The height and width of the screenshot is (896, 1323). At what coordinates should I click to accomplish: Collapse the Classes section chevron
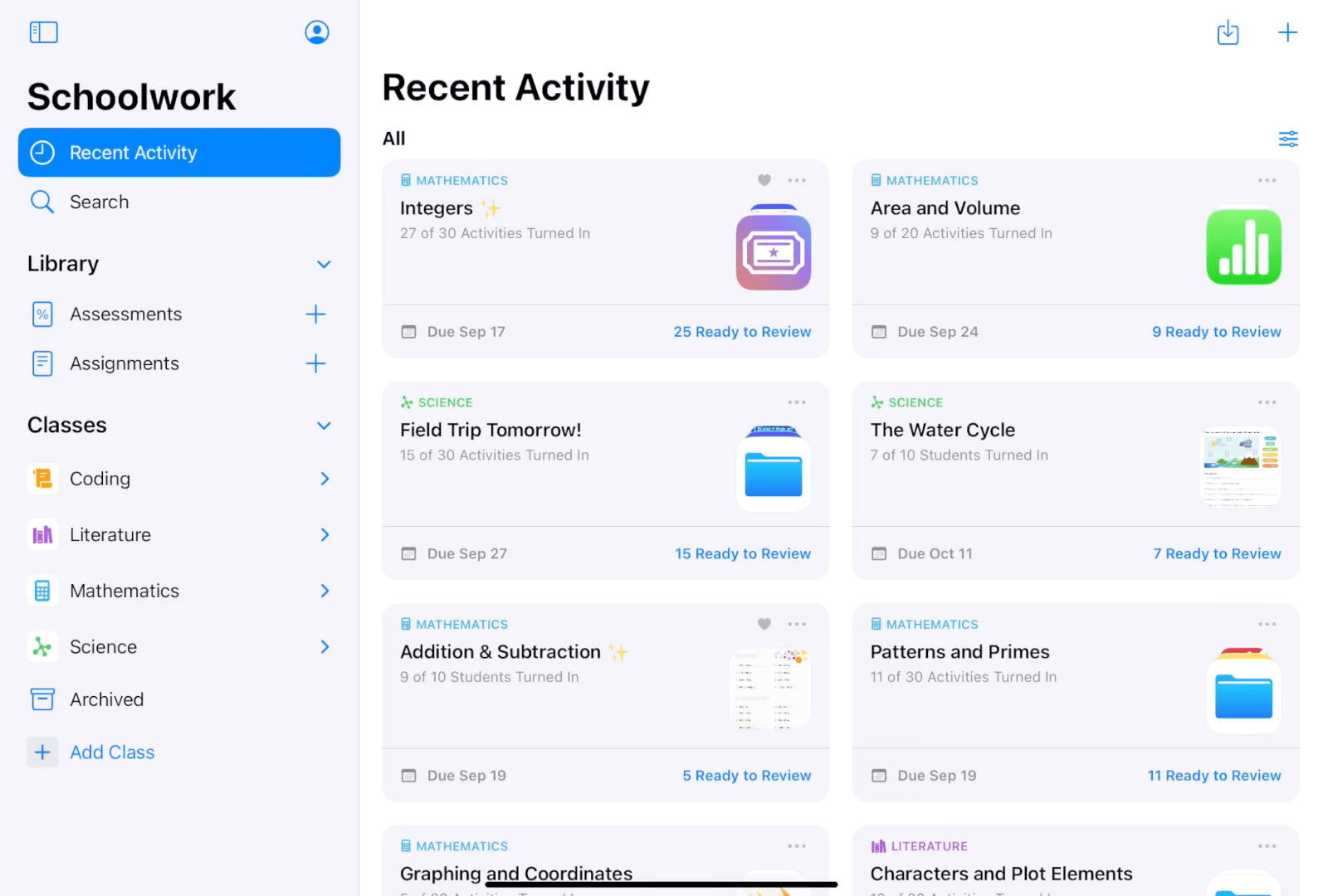point(324,426)
